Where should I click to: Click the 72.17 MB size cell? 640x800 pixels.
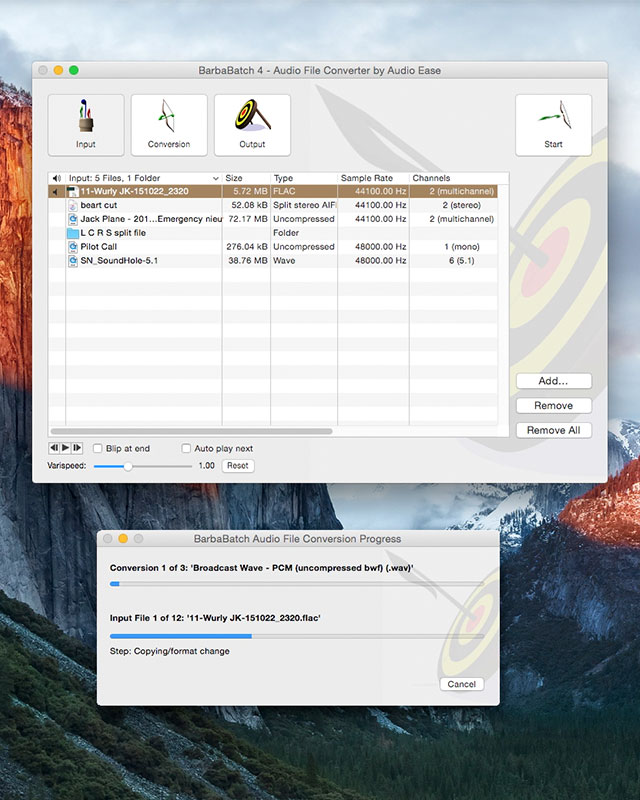point(248,219)
